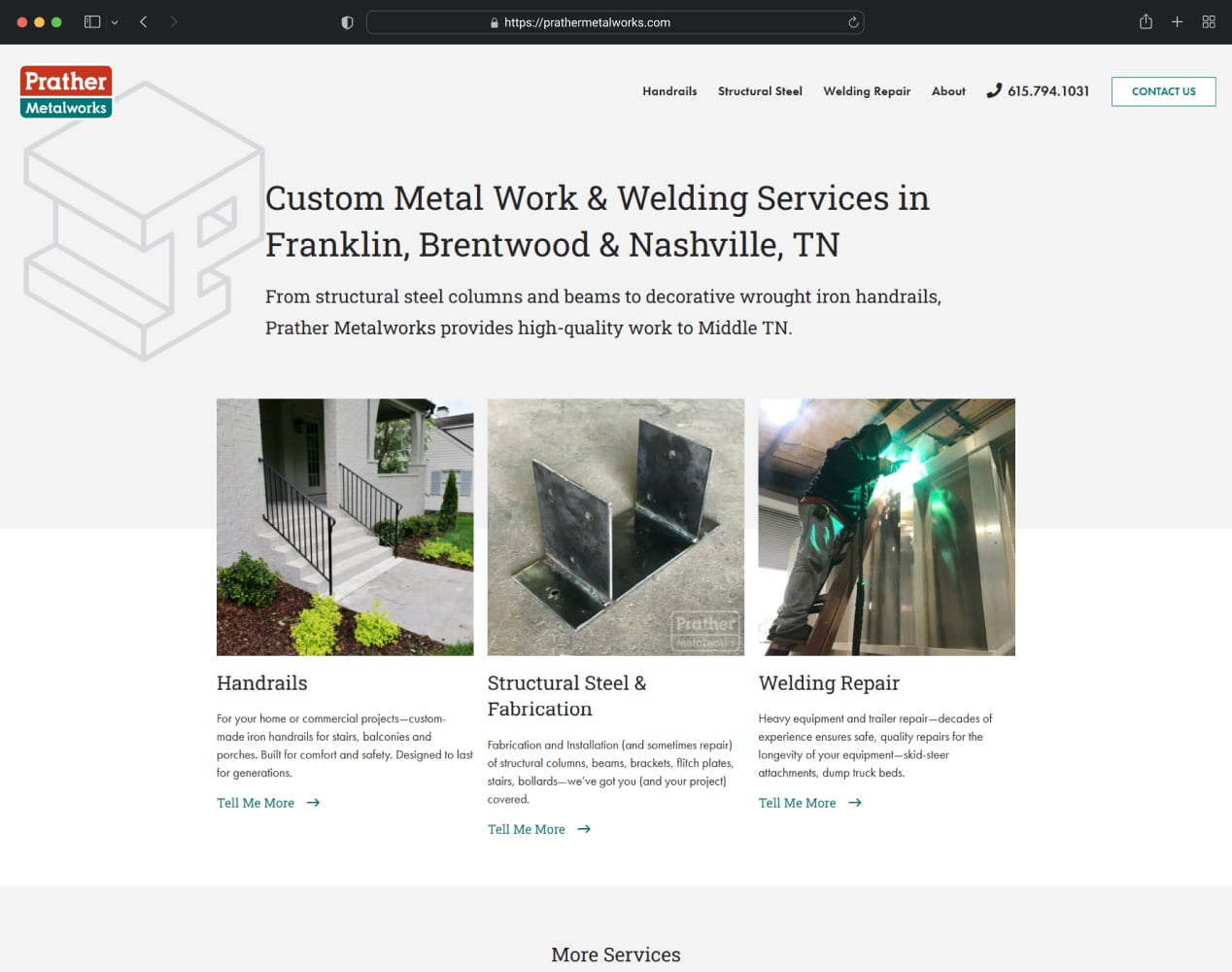Show the tab overview grid icon
Image resolution: width=1232 pixels, height=972 pixels.
[1209, 21]
